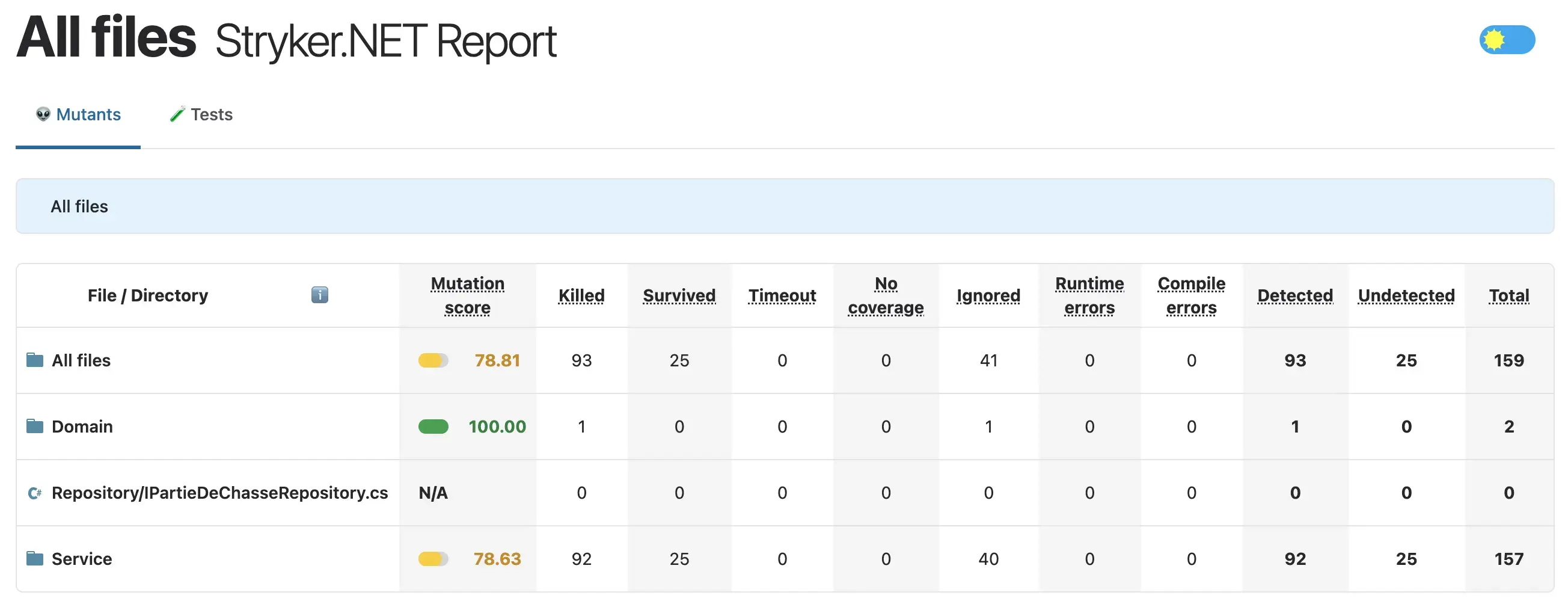Click the 157 total value for Service
Screen dimensions: 1568x604
click(1509, 559)
